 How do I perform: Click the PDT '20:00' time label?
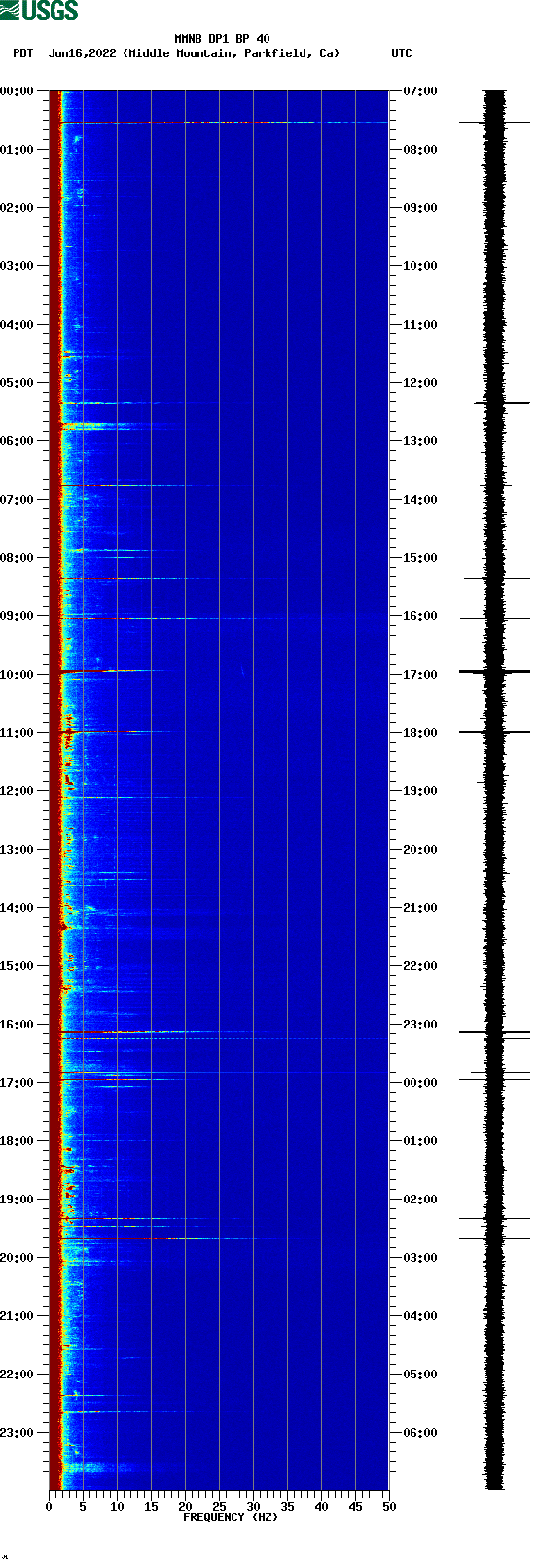[x=17, y=1258]
